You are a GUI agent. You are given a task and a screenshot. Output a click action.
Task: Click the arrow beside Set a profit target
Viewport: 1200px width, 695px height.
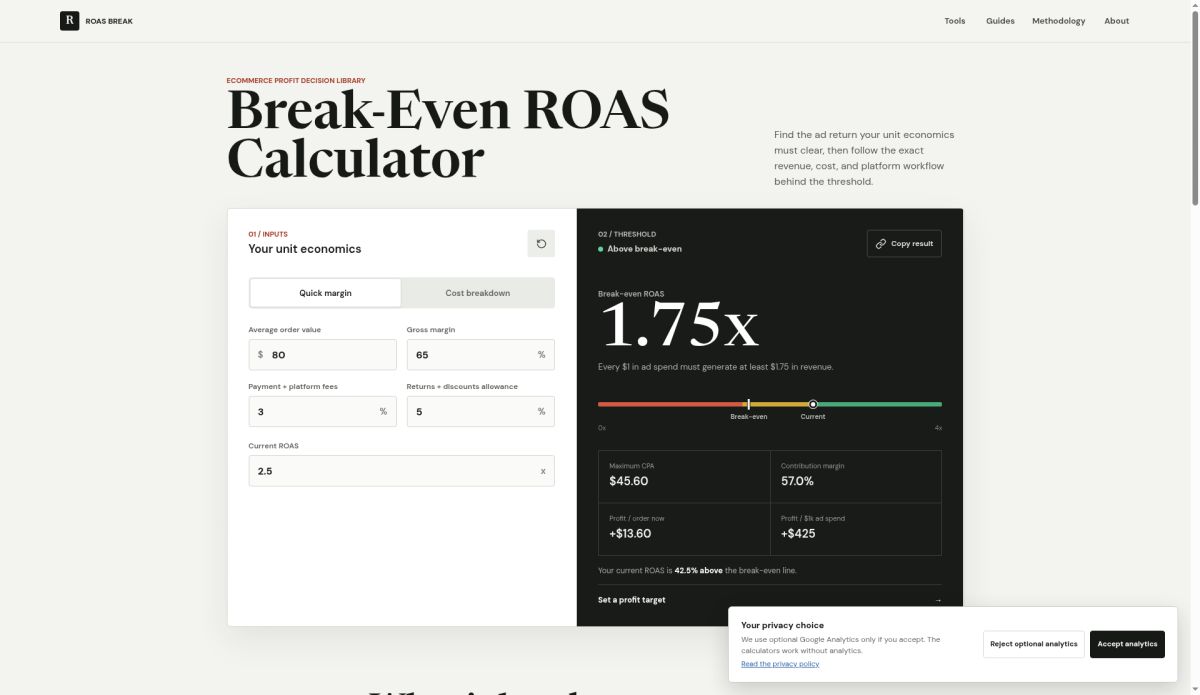tap(937, 600)
